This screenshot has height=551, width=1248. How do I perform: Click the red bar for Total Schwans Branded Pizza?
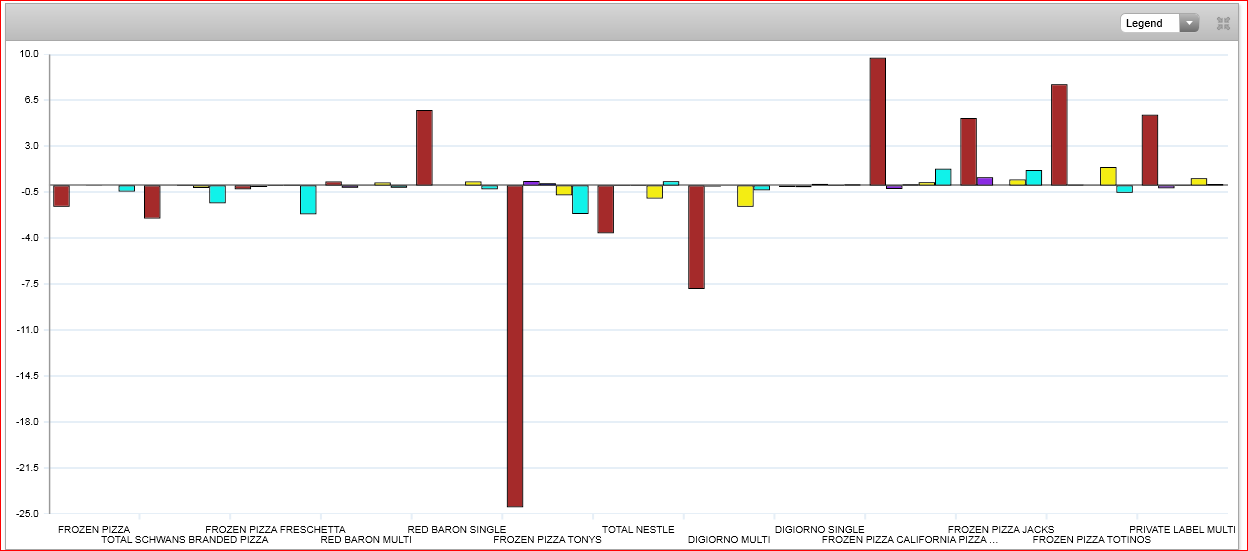point(152,202)
